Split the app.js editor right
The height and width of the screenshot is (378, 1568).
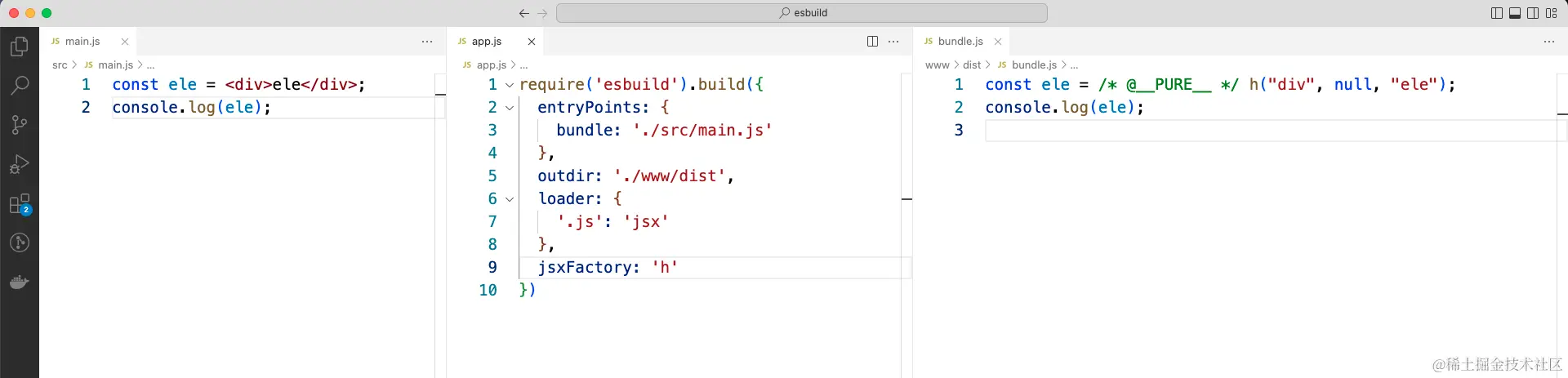(872, 42)
